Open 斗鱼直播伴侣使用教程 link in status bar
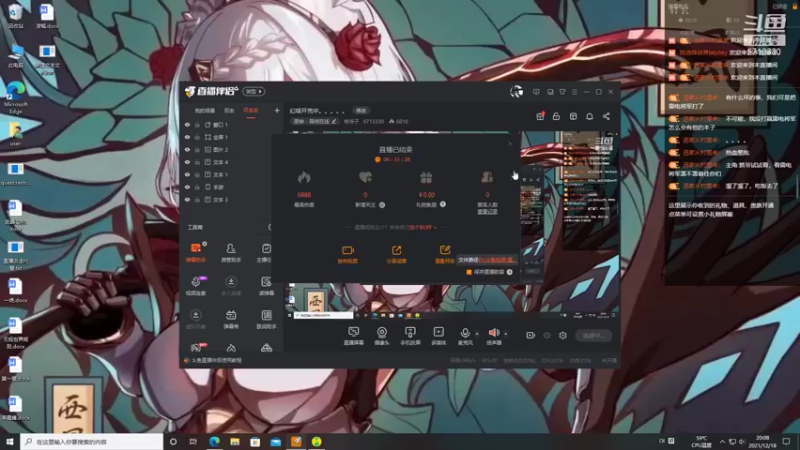 [216, 360]
